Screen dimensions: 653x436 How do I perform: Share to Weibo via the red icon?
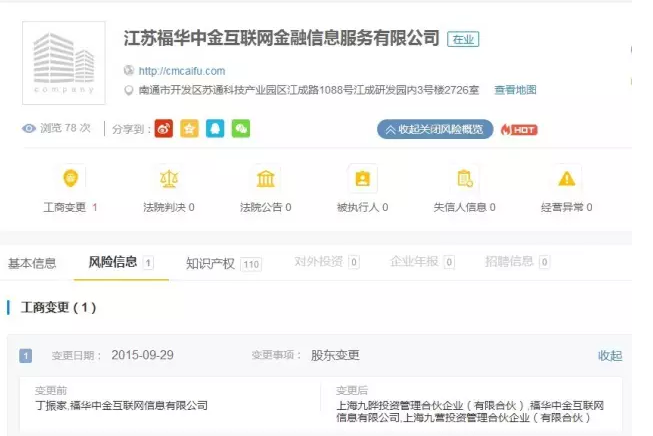pyautogui.click(x=164, y=129)
